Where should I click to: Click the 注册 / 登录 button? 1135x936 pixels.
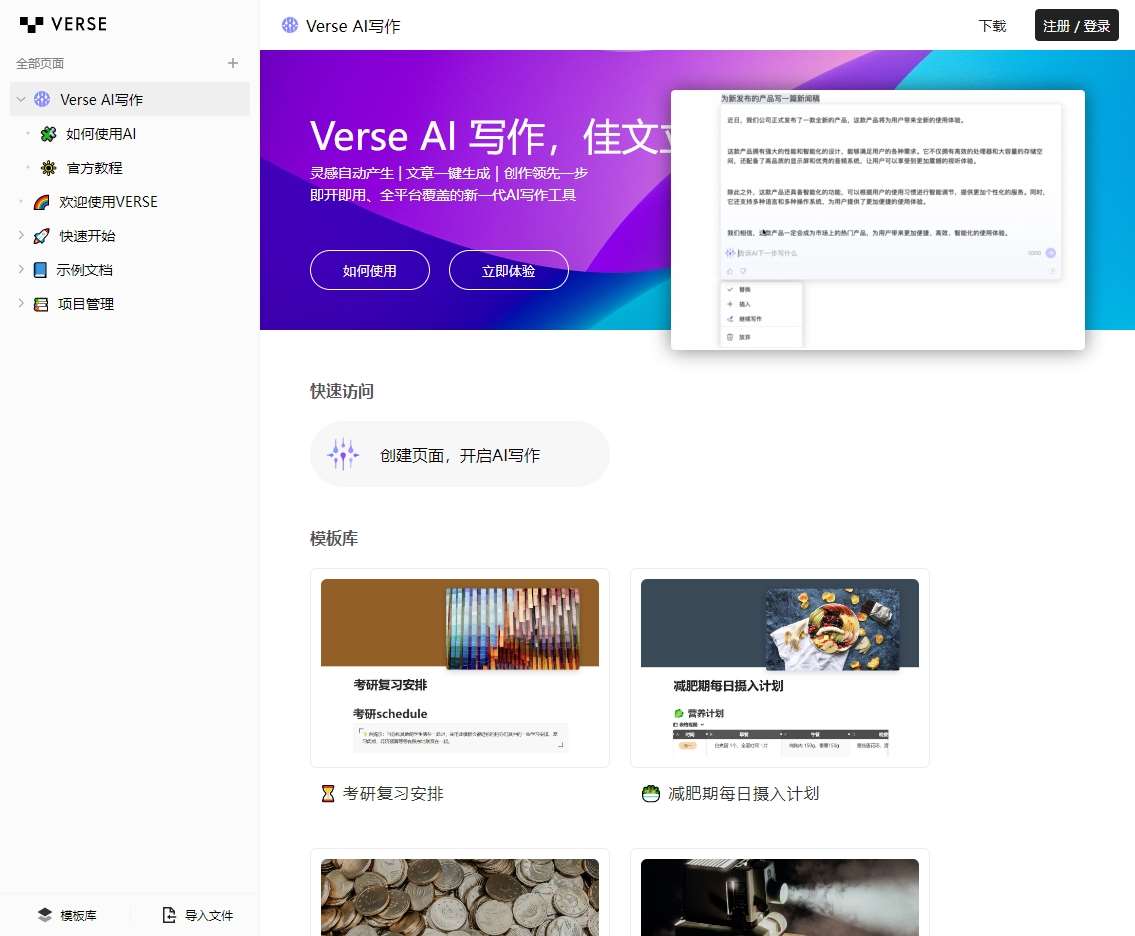click(1076, 26)
